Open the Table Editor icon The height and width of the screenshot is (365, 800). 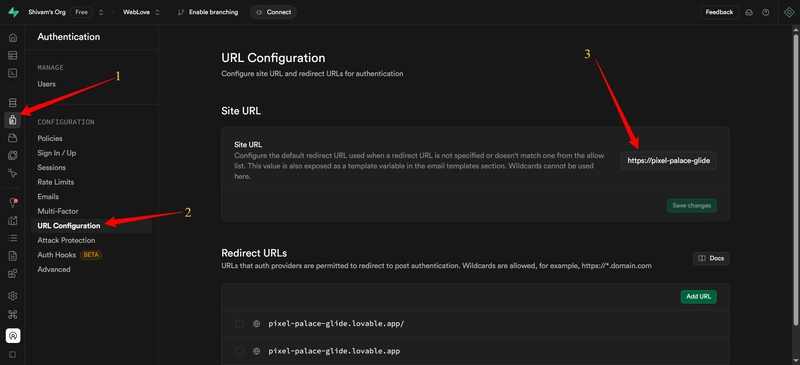13,55
